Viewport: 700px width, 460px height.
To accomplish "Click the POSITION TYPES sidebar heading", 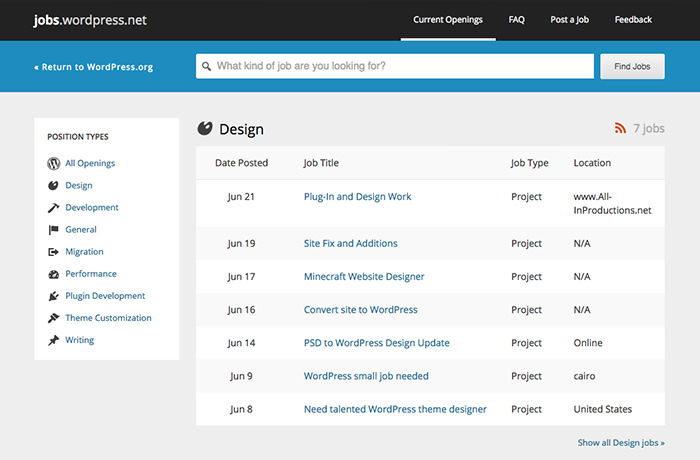I will (x=78, y=137).
